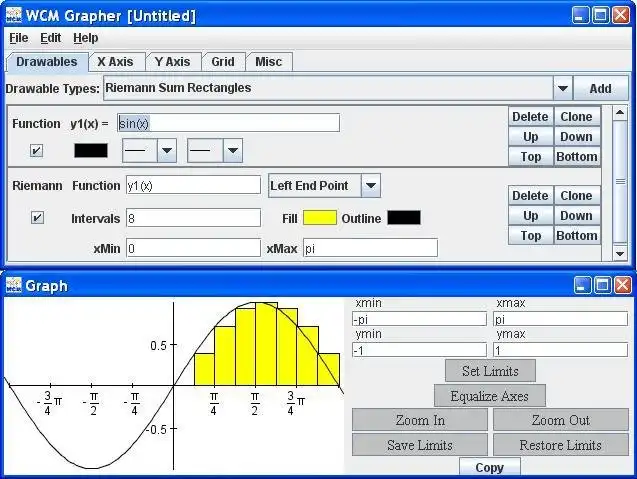Open the second line style dropdown
The image size is (637, 479).
click(215, 150)
